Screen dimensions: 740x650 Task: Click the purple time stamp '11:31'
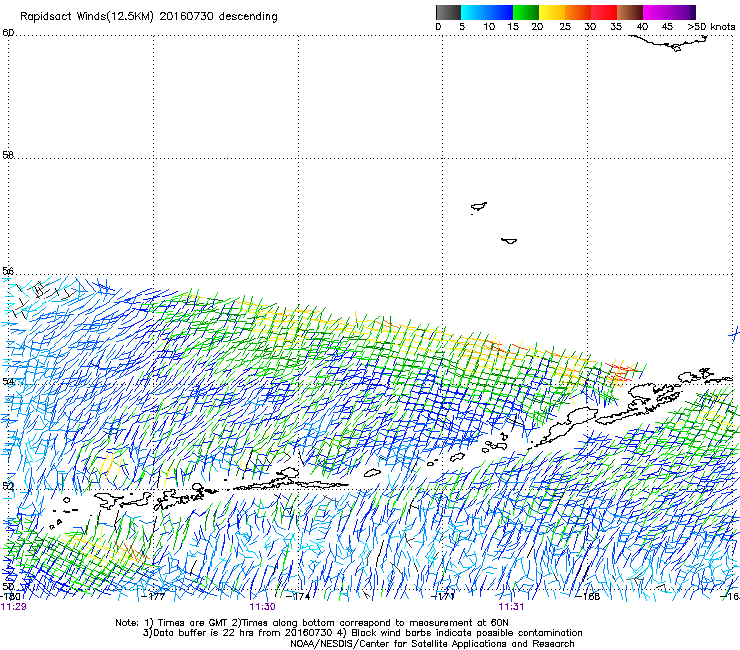(x=511, y=607)
